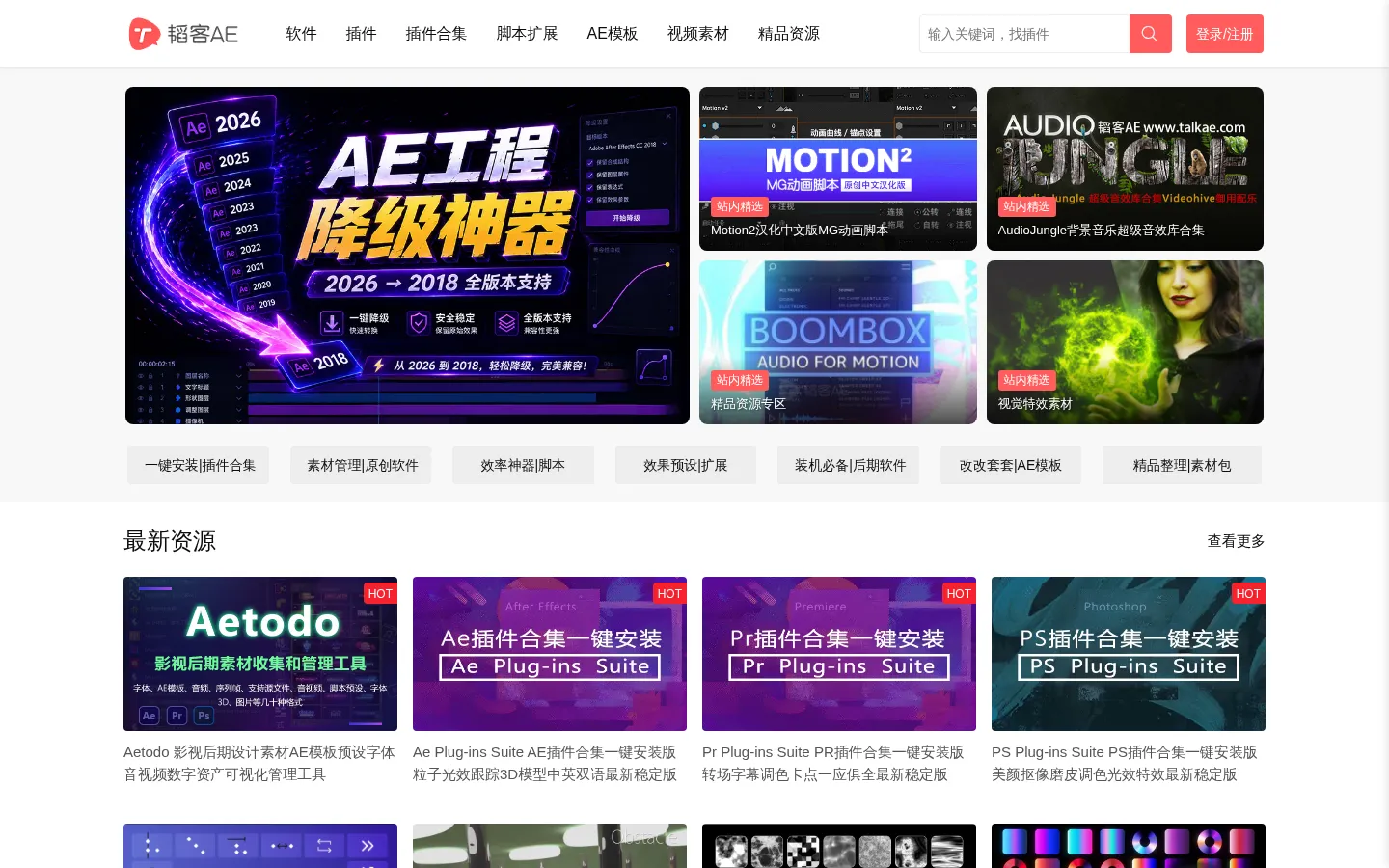Click the 站内精选 tag on AudioJungle card
This screenshot has width=1389, height=868.
click(x=1026, y=206)
